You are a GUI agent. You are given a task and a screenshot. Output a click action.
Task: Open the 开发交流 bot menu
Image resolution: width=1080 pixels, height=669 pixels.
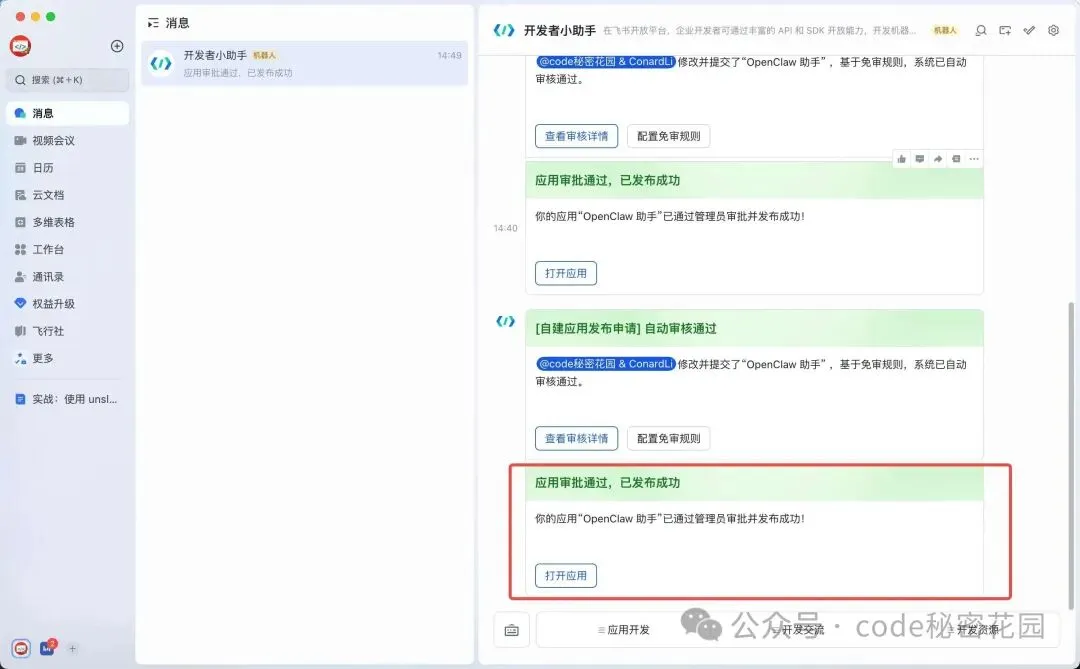tap(798, 630)
